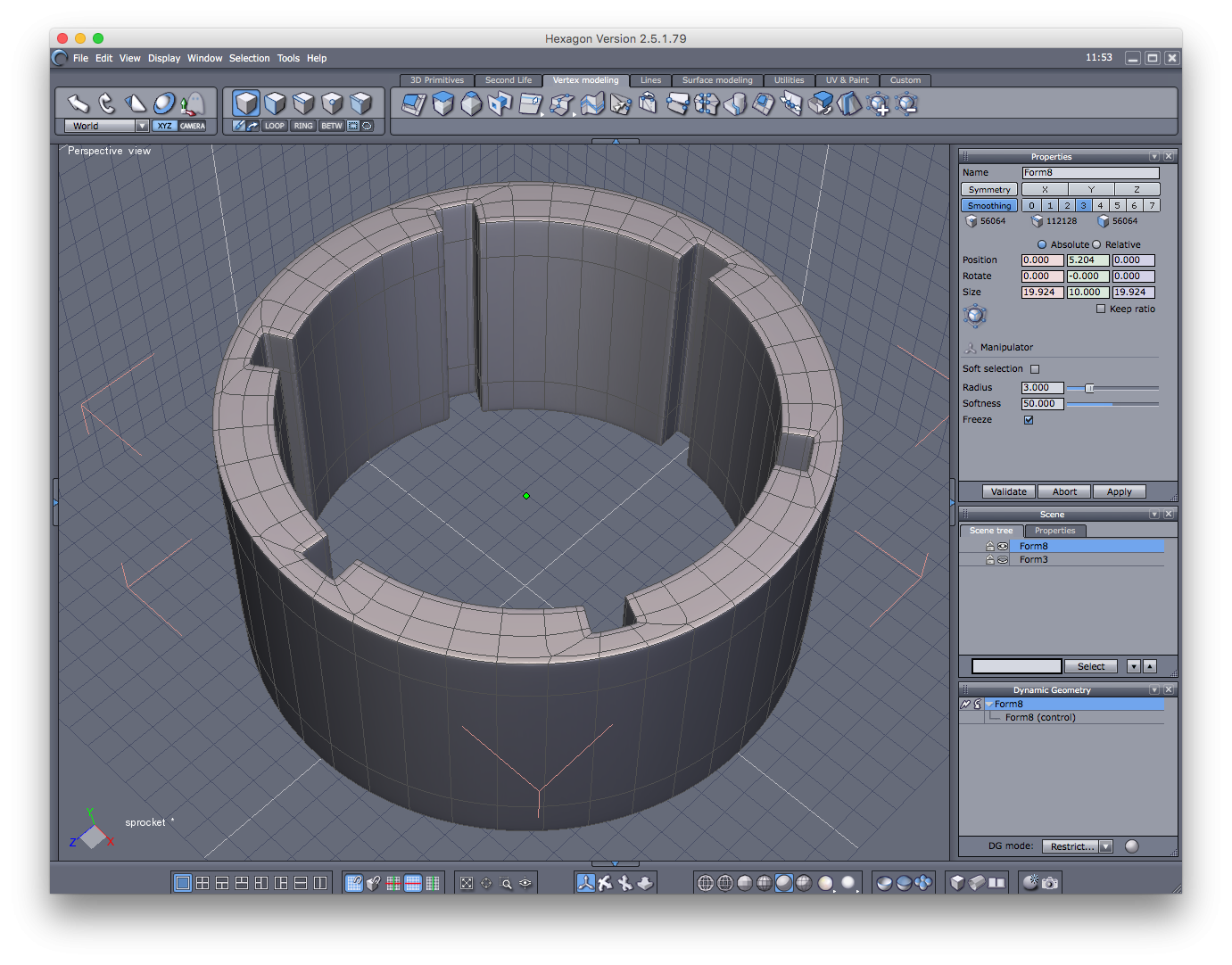Click the CAMERA manipulator mode icon
The height and width of the screenshot is (965, 1232).
[193, 126]
